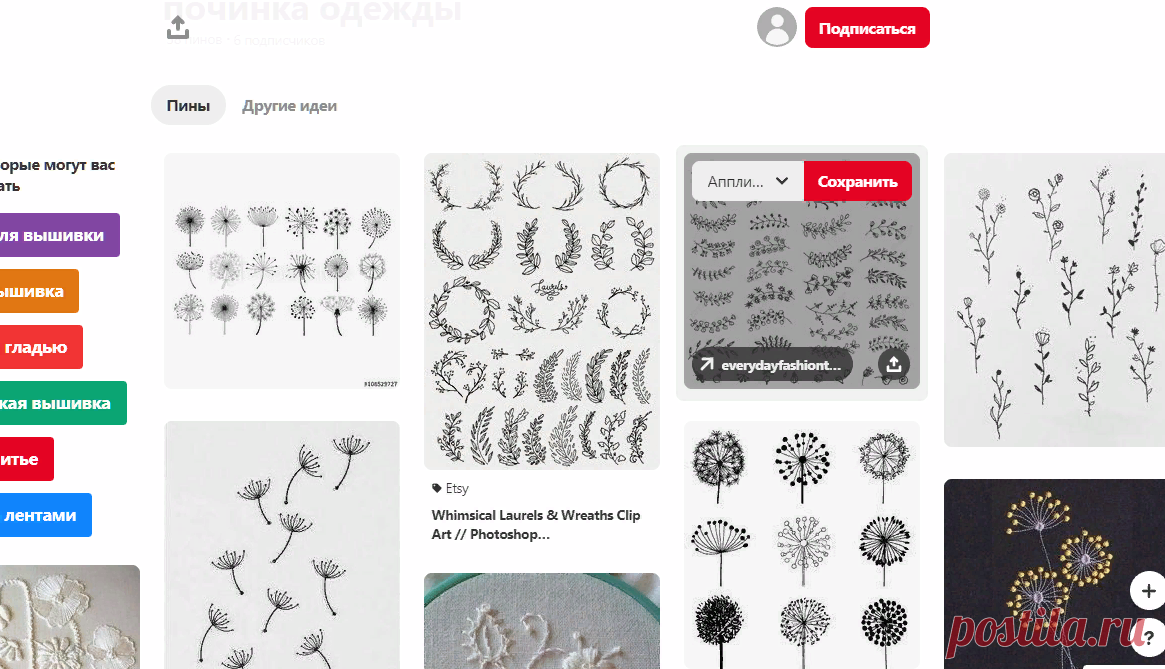The height and width of the screenshot is (669, 1165).
Task: Open the Whimsical Laurels & Wreaths Clip Art link
Action: pos(536,525)
